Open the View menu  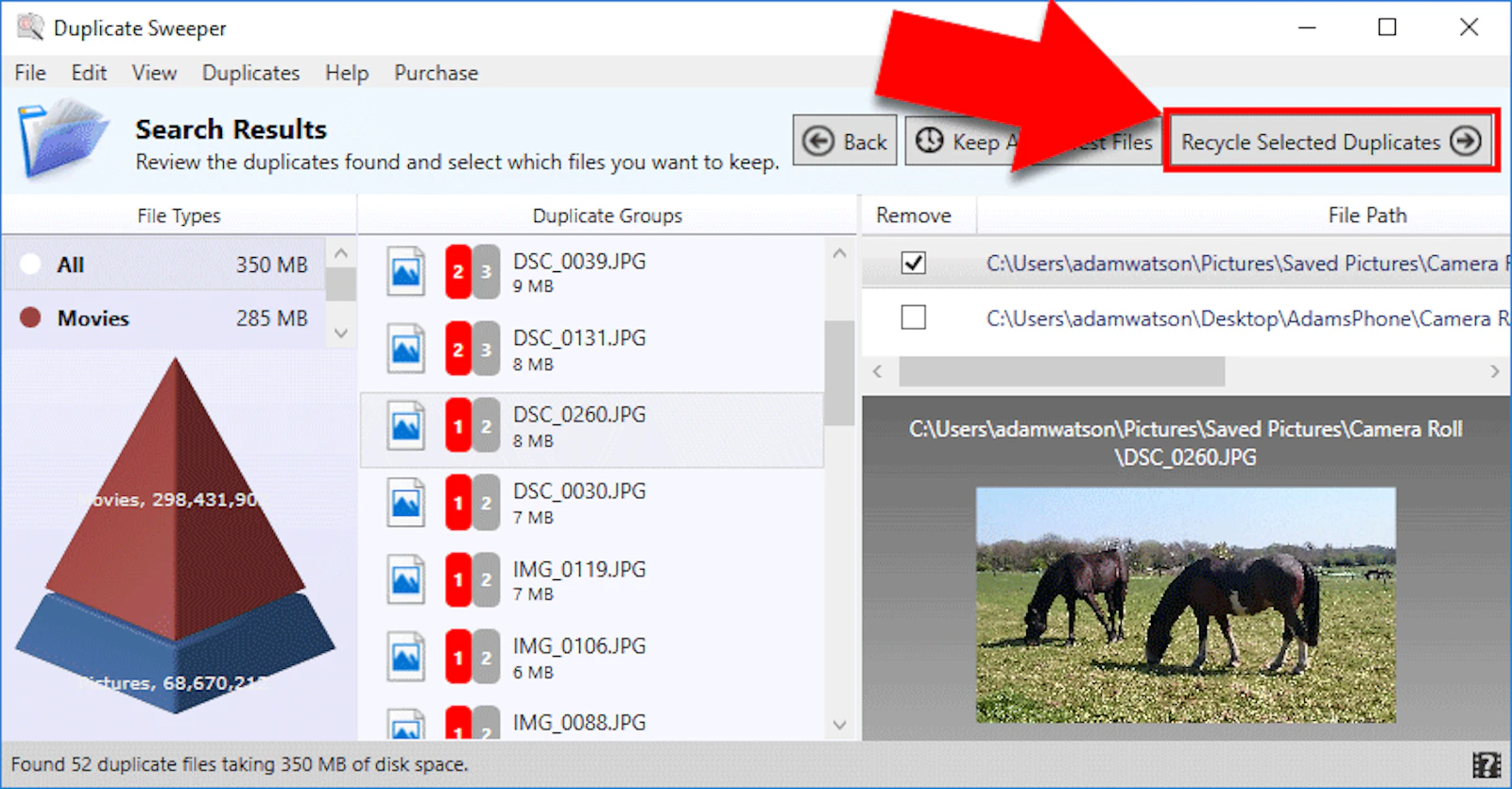tap(154, 73)
